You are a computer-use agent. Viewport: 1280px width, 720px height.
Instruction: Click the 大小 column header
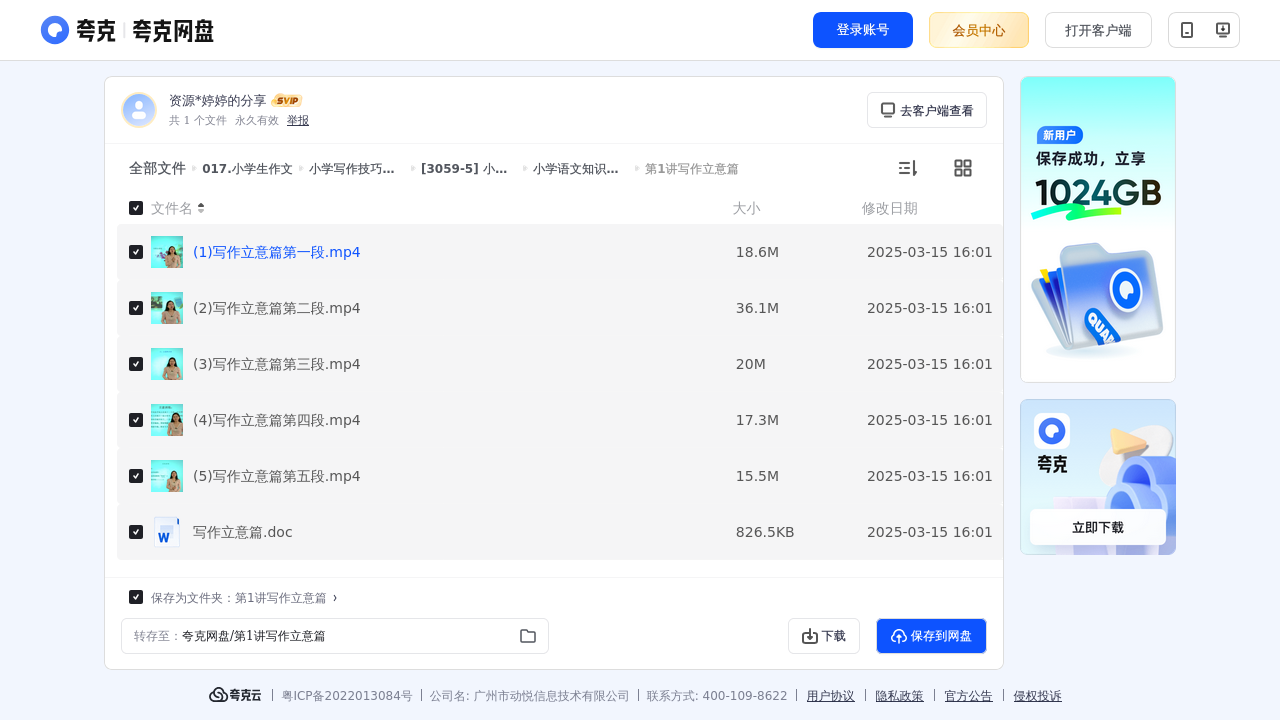coord(746,208)
